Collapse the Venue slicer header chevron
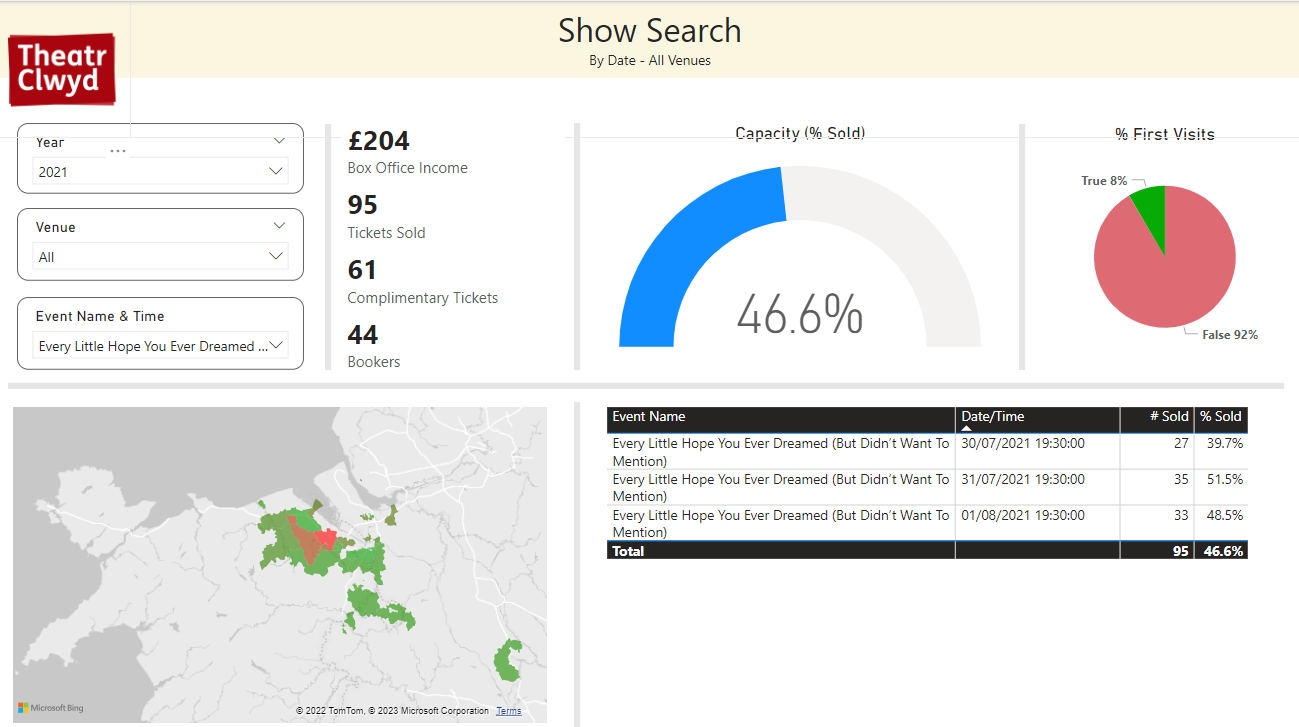This screenshot has height=727, width=1299. click(279, 226)
